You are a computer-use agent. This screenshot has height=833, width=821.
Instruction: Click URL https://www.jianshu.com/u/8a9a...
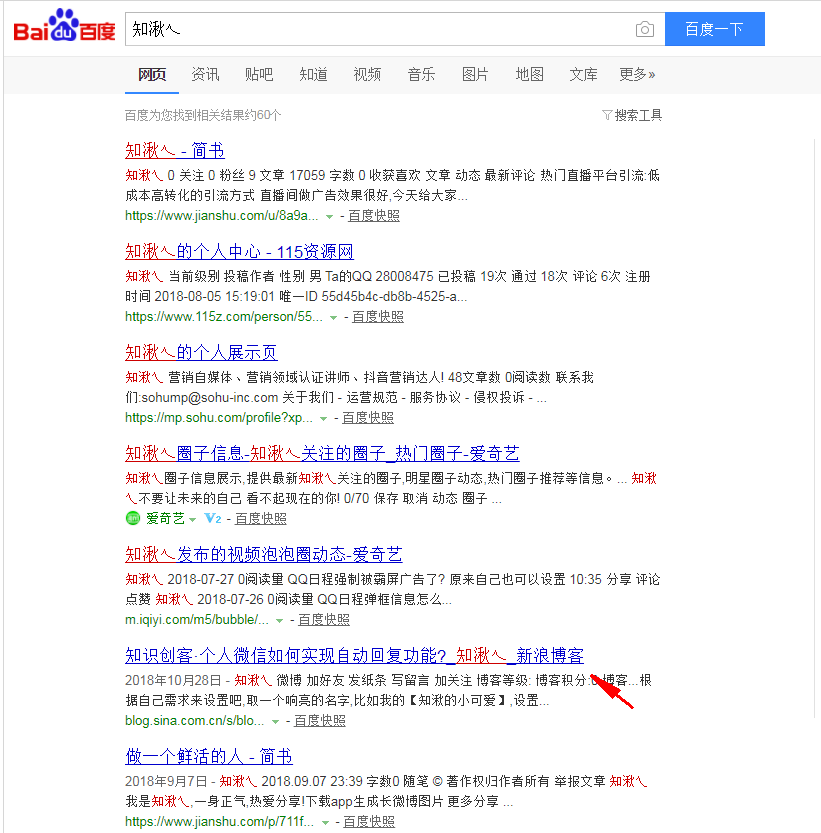click(x=222, y=216)
